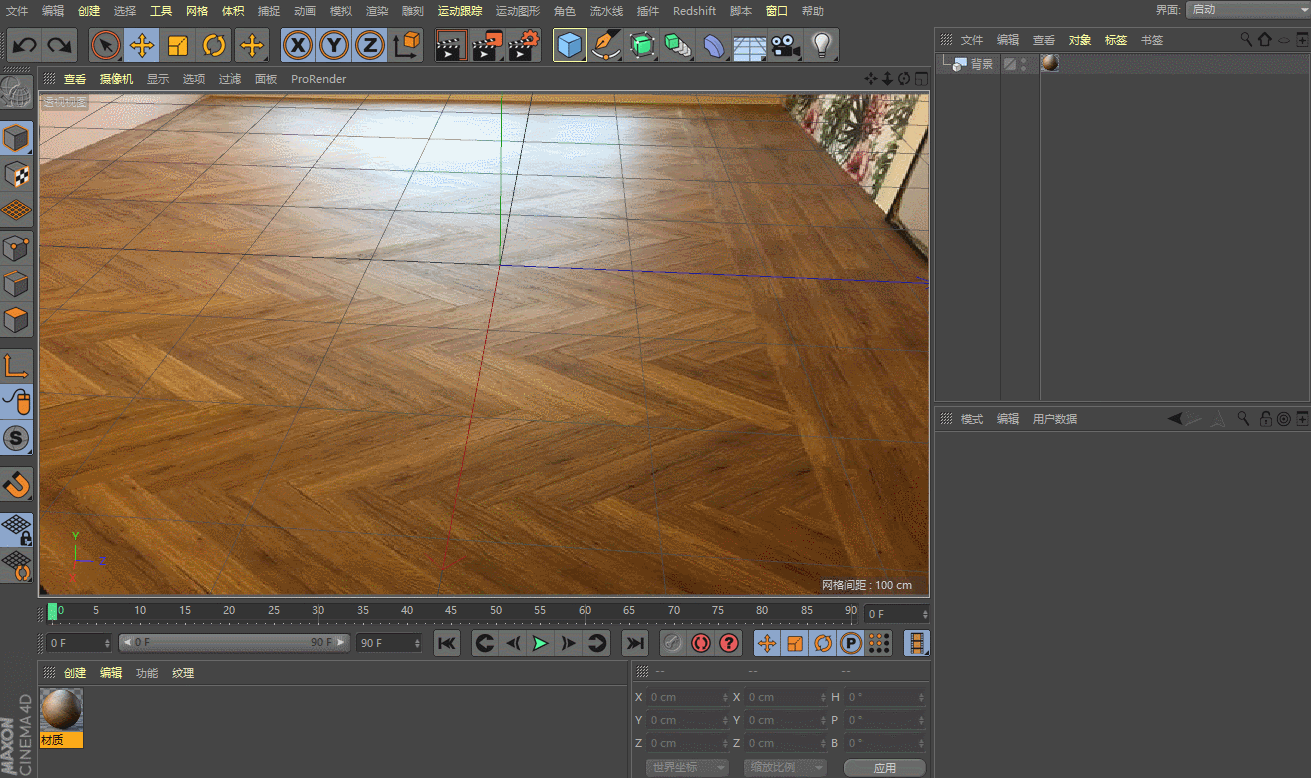Open the Light object icon
This screenshot has width=1311, height=778.
click(x=821, y=45)
